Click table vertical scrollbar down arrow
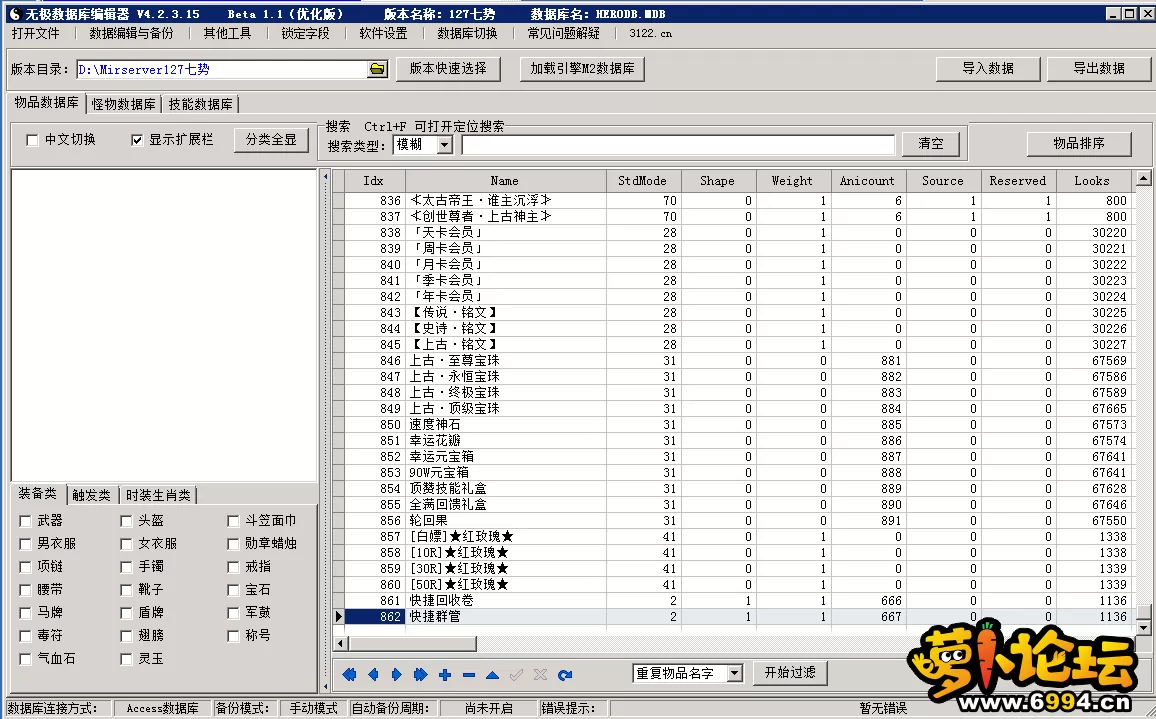1156x719 pixels. click(x=1143, y=628)
